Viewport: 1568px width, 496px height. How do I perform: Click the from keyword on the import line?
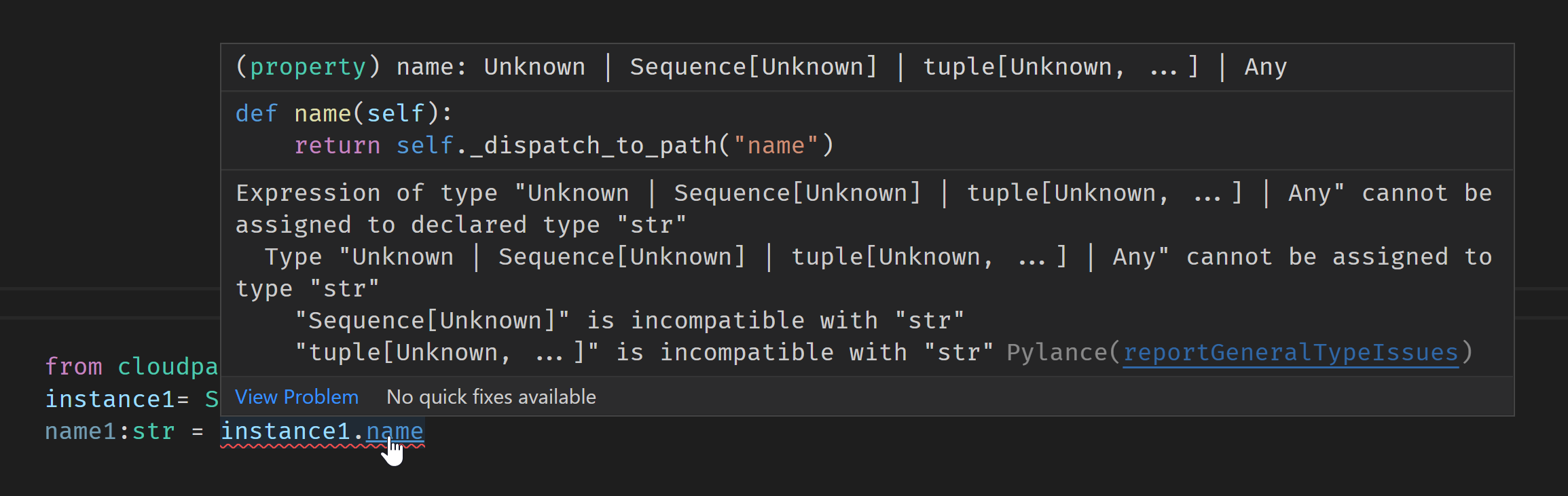click(73, 366)
